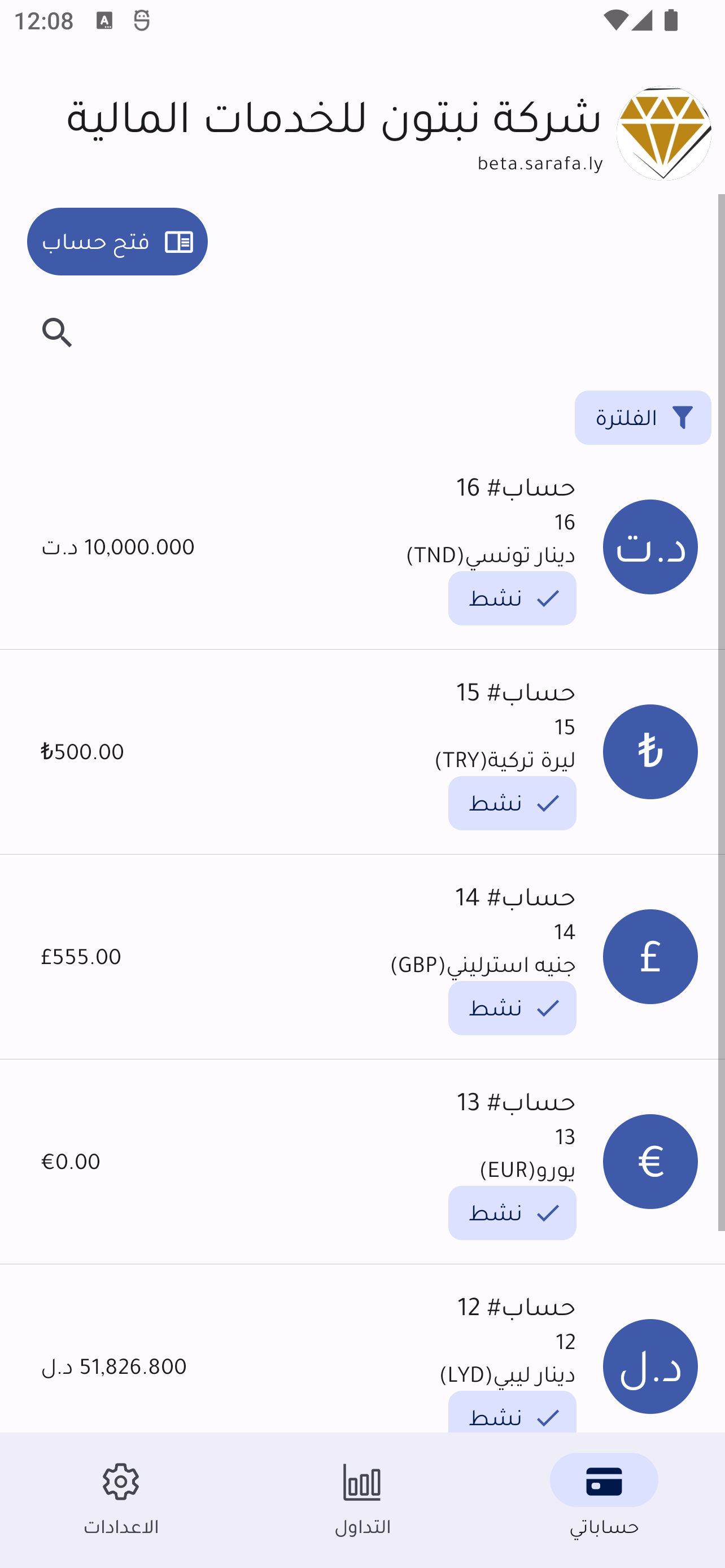Screen dimensions: 725x1568
Task: Toggle the نشط chip on account 14
Action: [x=512, y=1008]
